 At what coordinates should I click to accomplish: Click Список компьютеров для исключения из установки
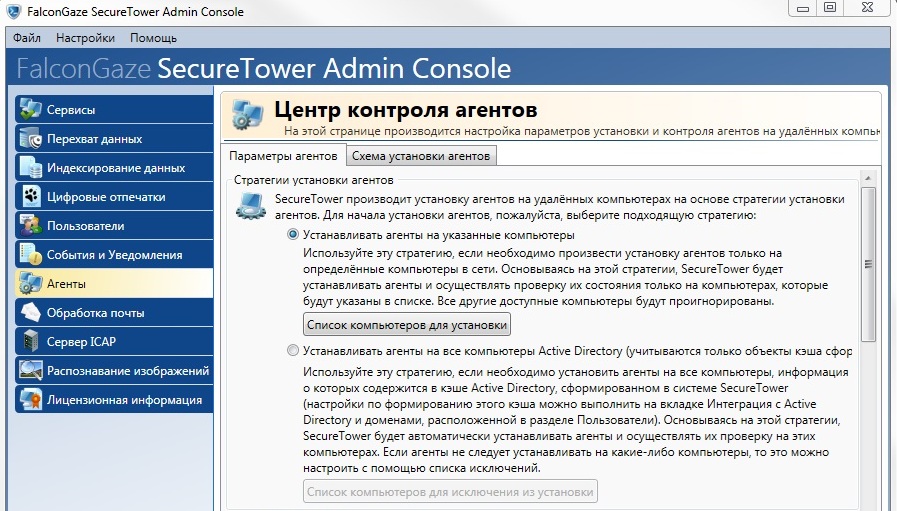[x=450, y=492]
